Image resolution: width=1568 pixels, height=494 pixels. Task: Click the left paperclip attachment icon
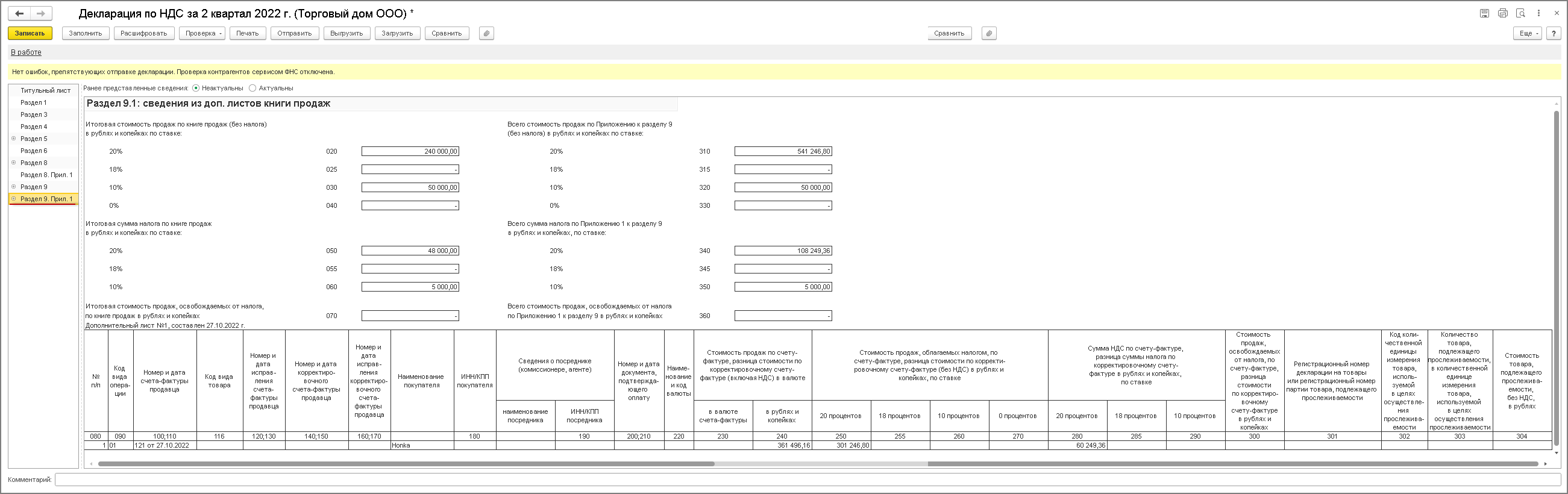point(486,34)
